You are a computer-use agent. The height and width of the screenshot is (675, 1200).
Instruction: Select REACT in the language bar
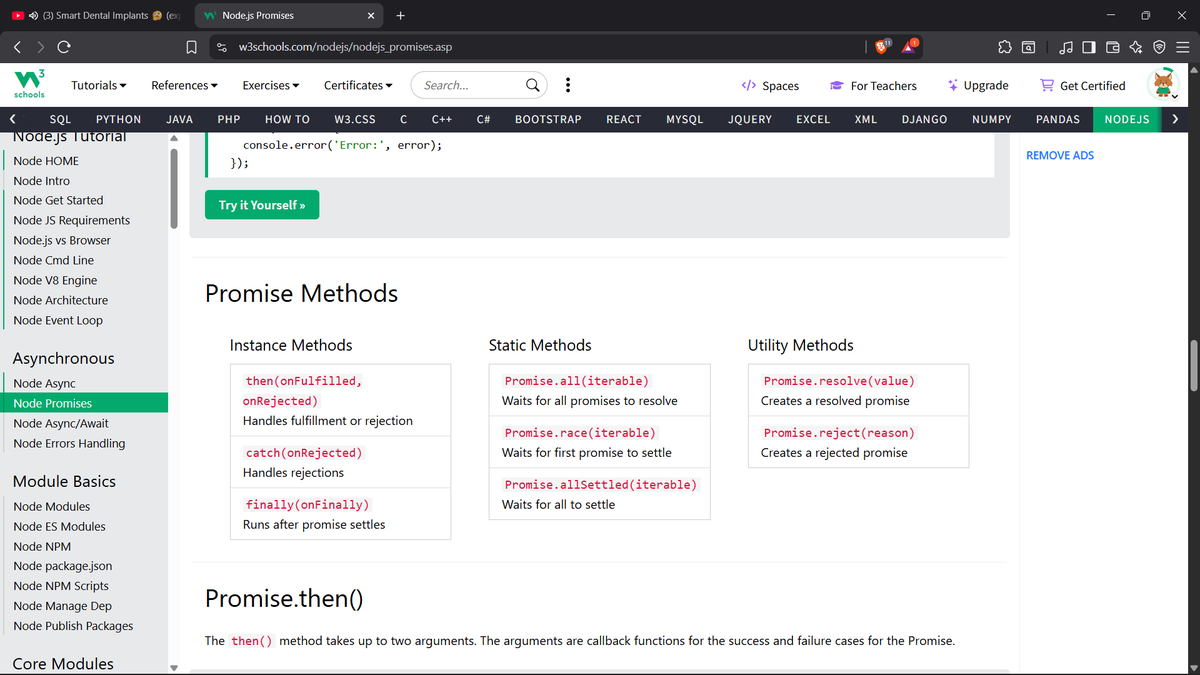point(624,119)
